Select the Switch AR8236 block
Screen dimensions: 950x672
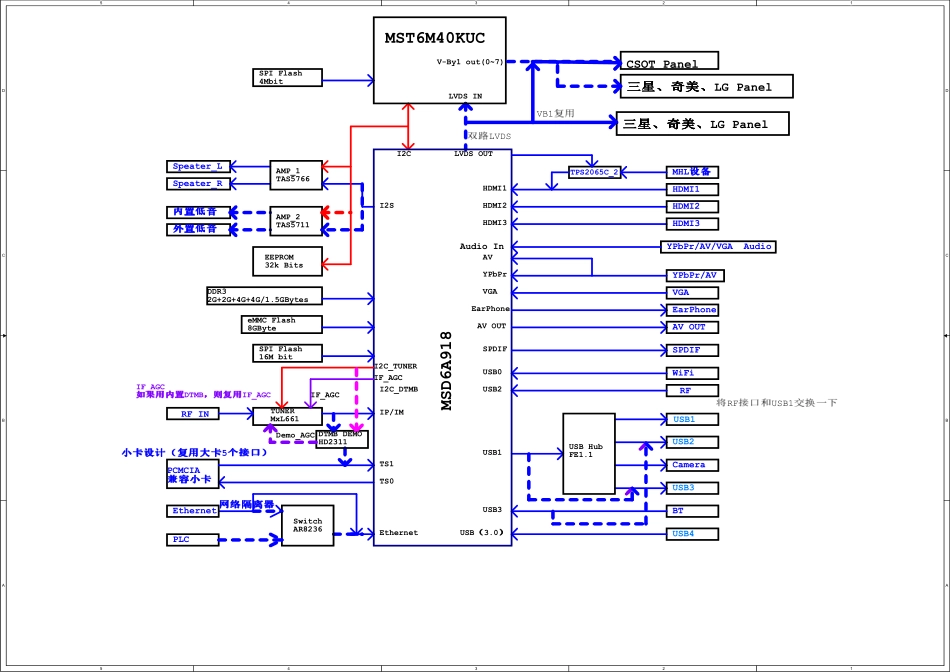pyautogui.click(x=307, y=526)
